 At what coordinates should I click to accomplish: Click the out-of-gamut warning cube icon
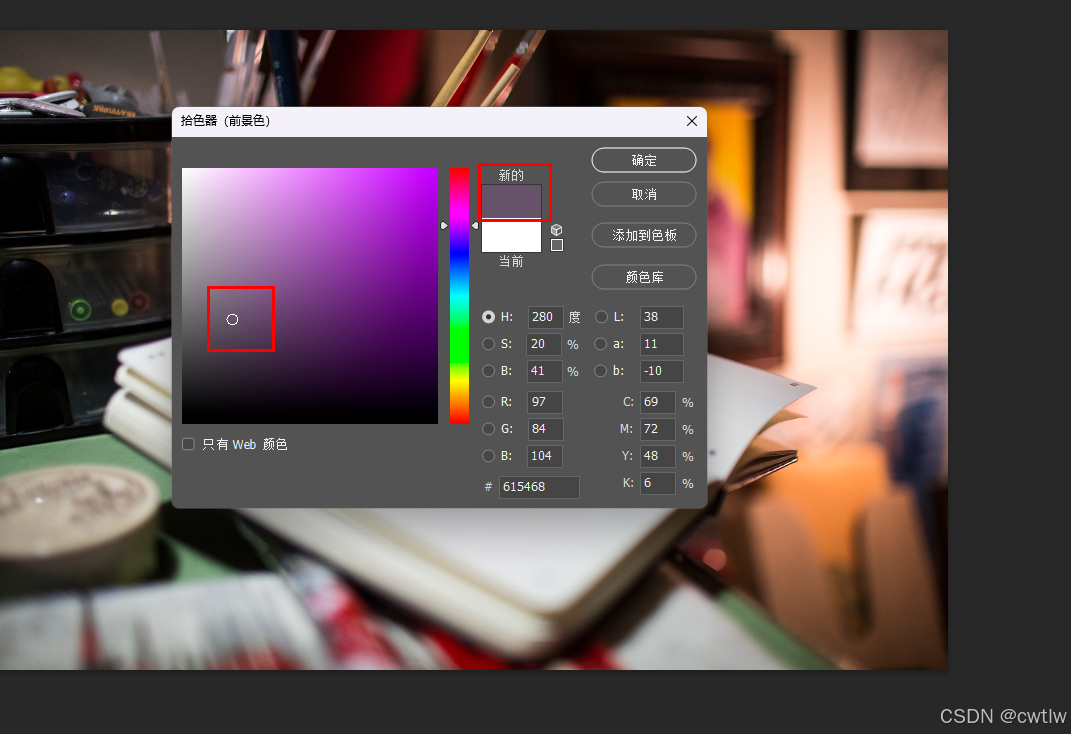(557, 229)
